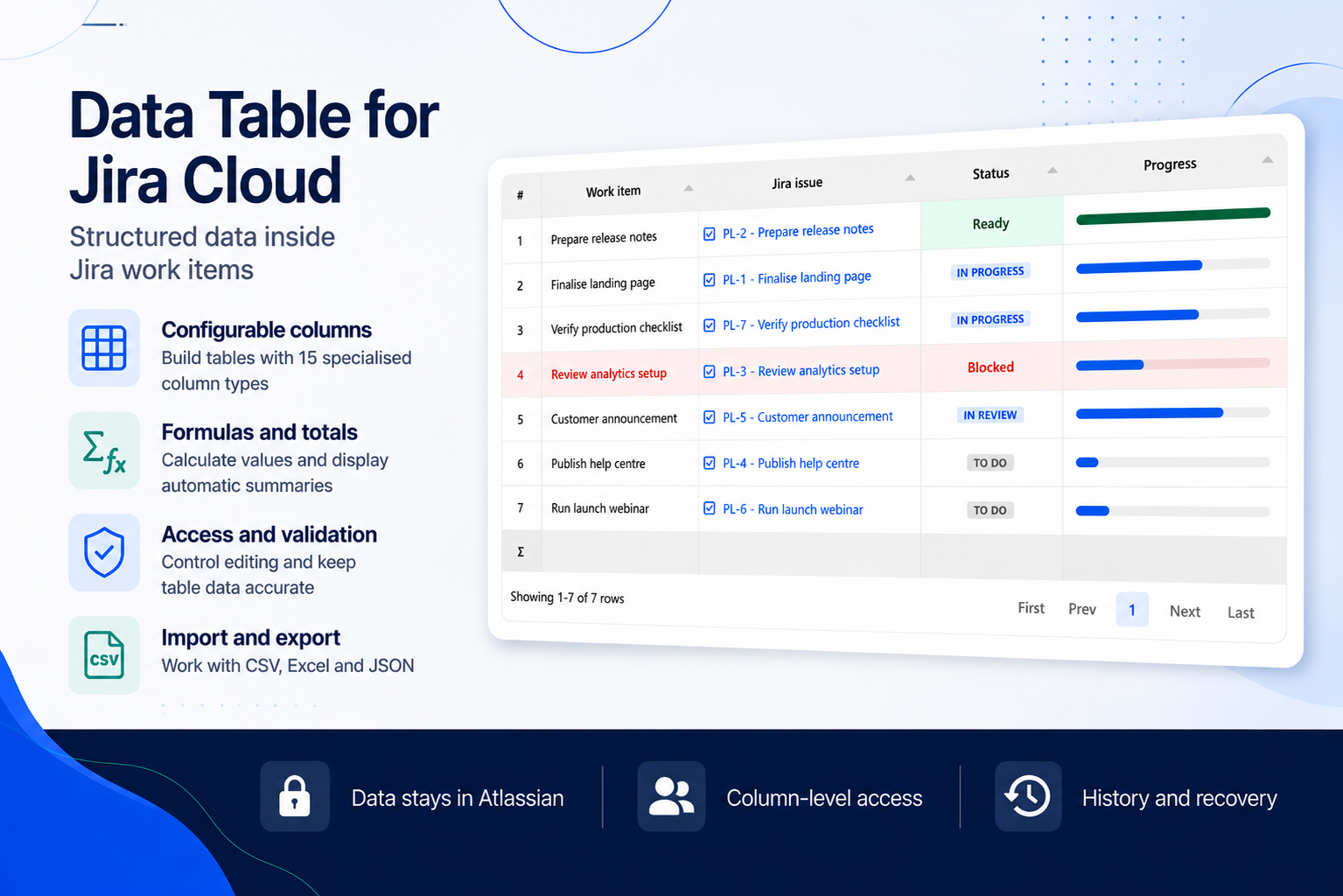This screenshot has width=1343, height=896.
Task: Click the 'Run launch webinar' work item cell
Action: click(620, 508)
